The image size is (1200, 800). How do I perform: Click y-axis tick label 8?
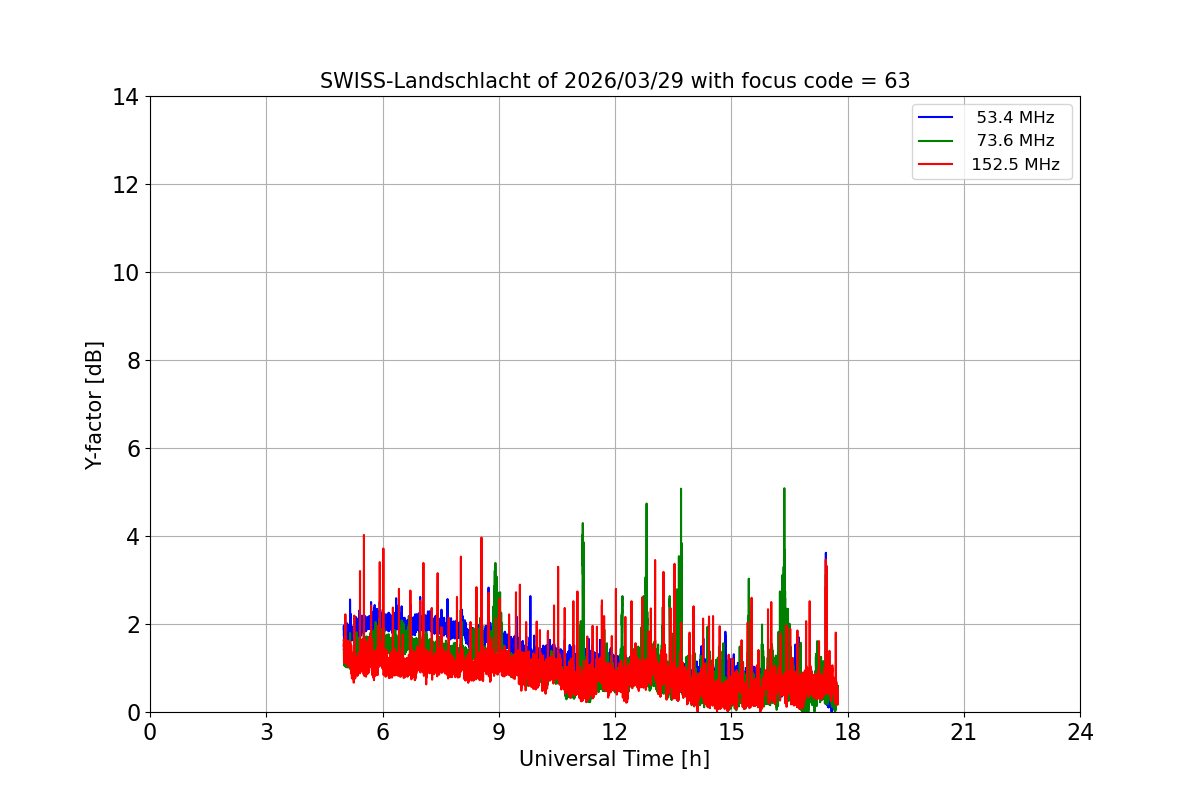[132, 361]
